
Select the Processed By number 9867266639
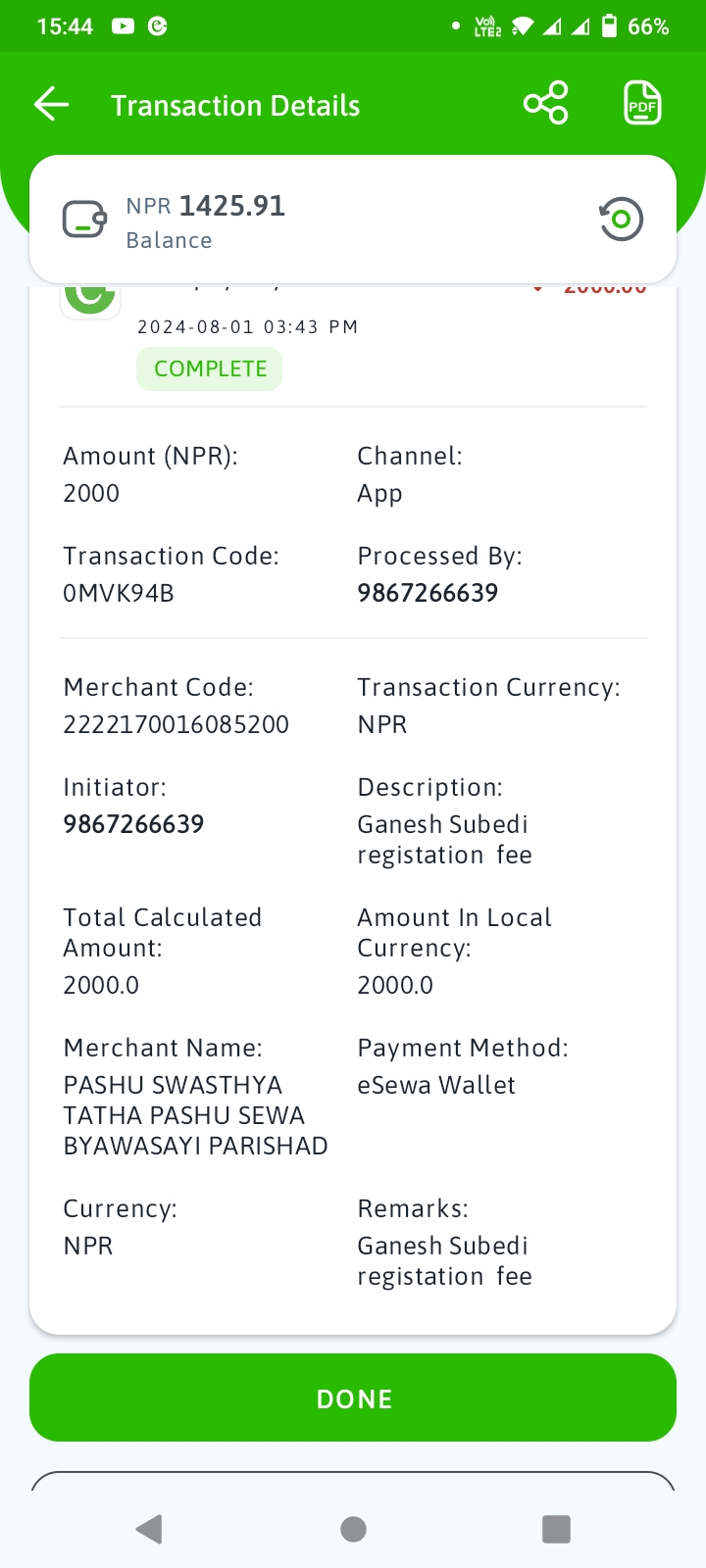point(428,593)
